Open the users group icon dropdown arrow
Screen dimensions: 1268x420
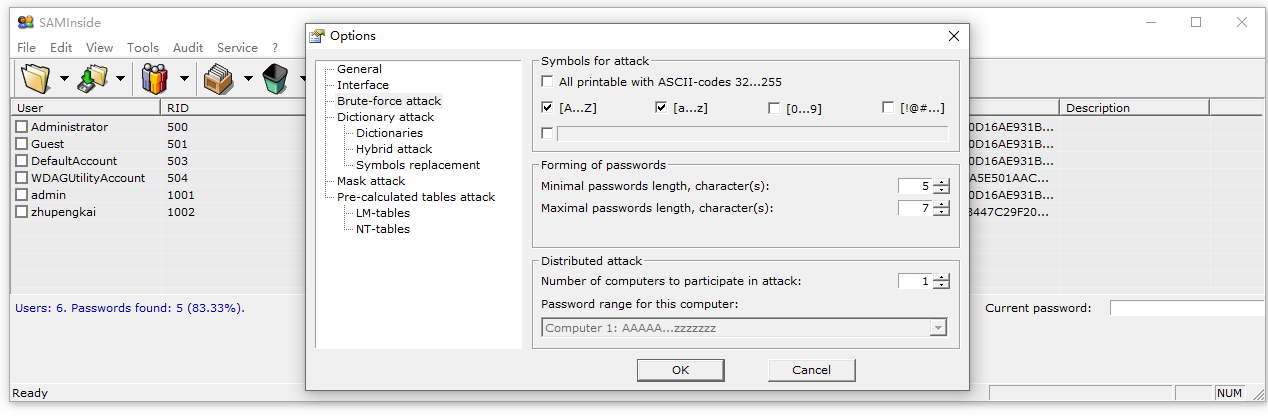coord(184,78)
